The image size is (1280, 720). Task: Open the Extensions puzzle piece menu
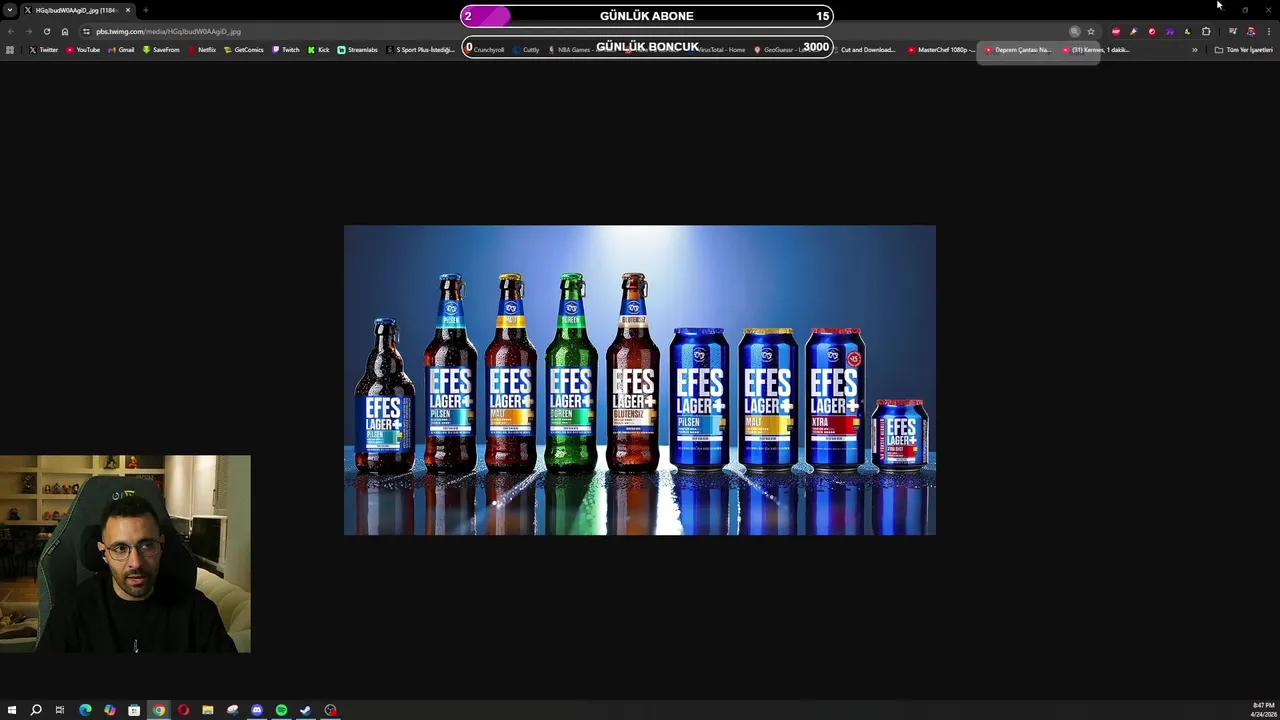[1206, 31]
